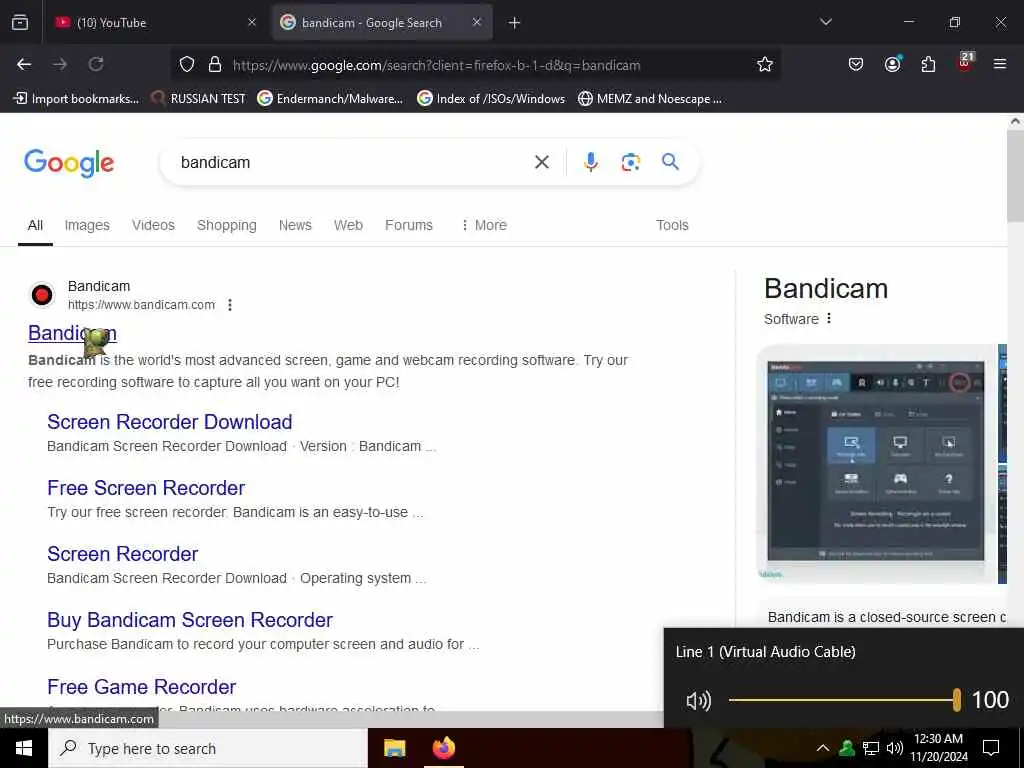Image resolution: width=1024 pixels, height=768 pixels.
Task: Open the clock showing 12:30 AM
Action: click(938, 748)
